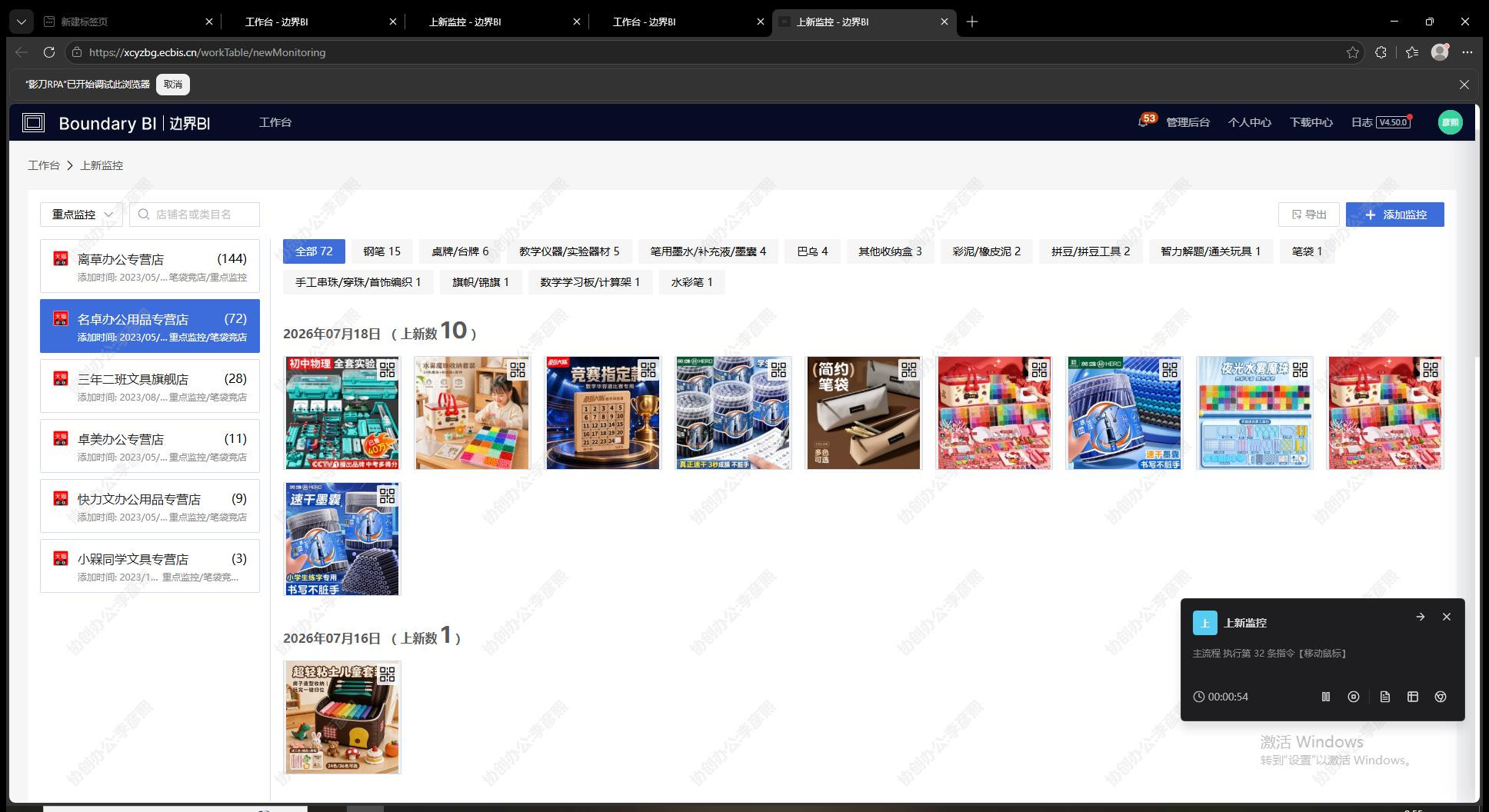Open the browser extensions puzzle icon
Screen dimensions: 1489x812
point(1381,52)
